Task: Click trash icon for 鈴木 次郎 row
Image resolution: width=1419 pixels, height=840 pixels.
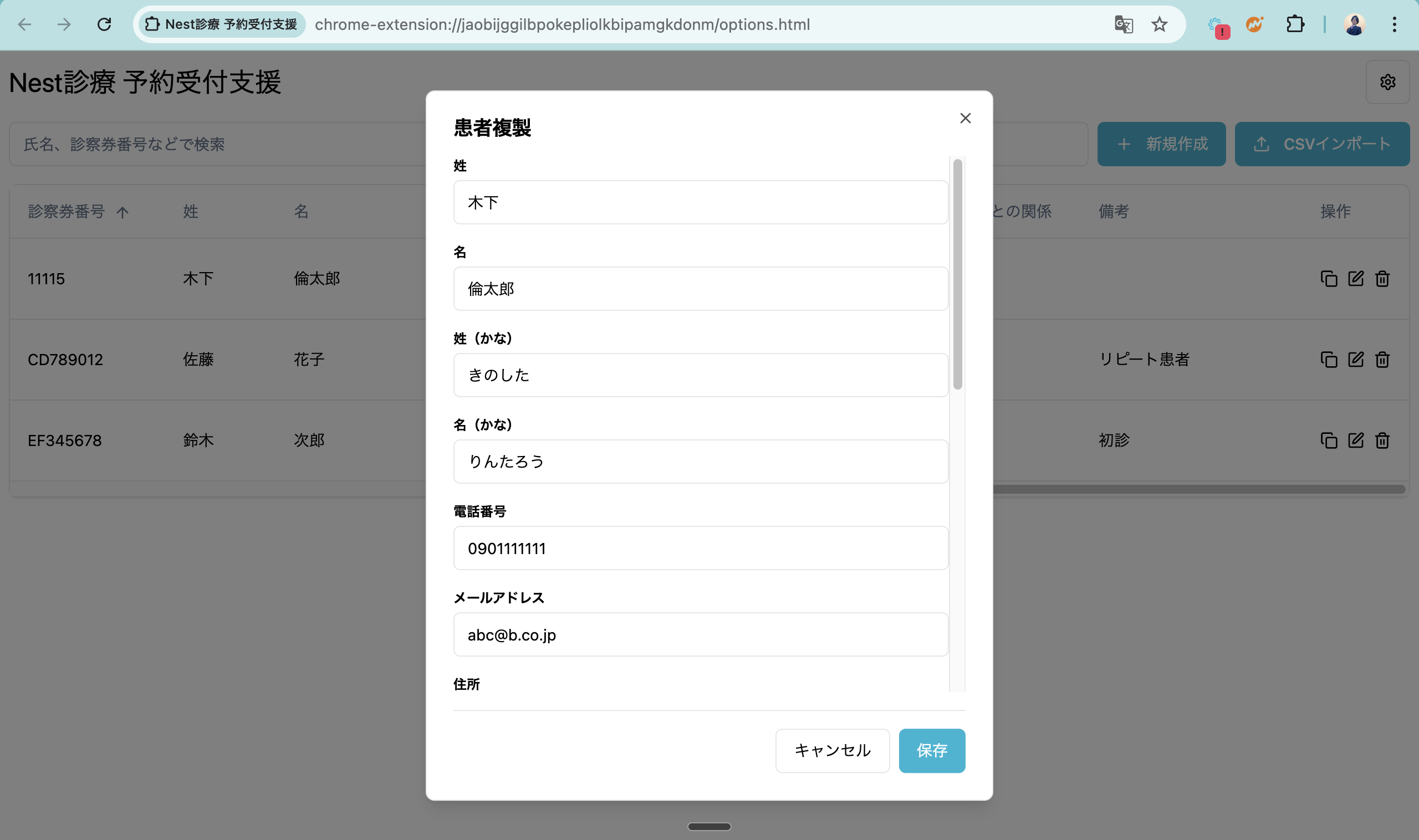Action: click(x=1382, y=441)
